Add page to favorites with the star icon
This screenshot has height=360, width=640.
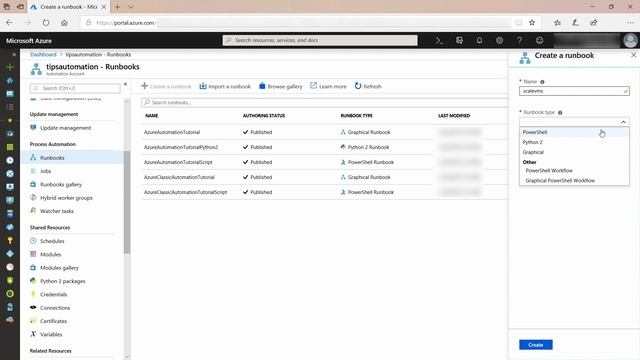click(532, 23)
